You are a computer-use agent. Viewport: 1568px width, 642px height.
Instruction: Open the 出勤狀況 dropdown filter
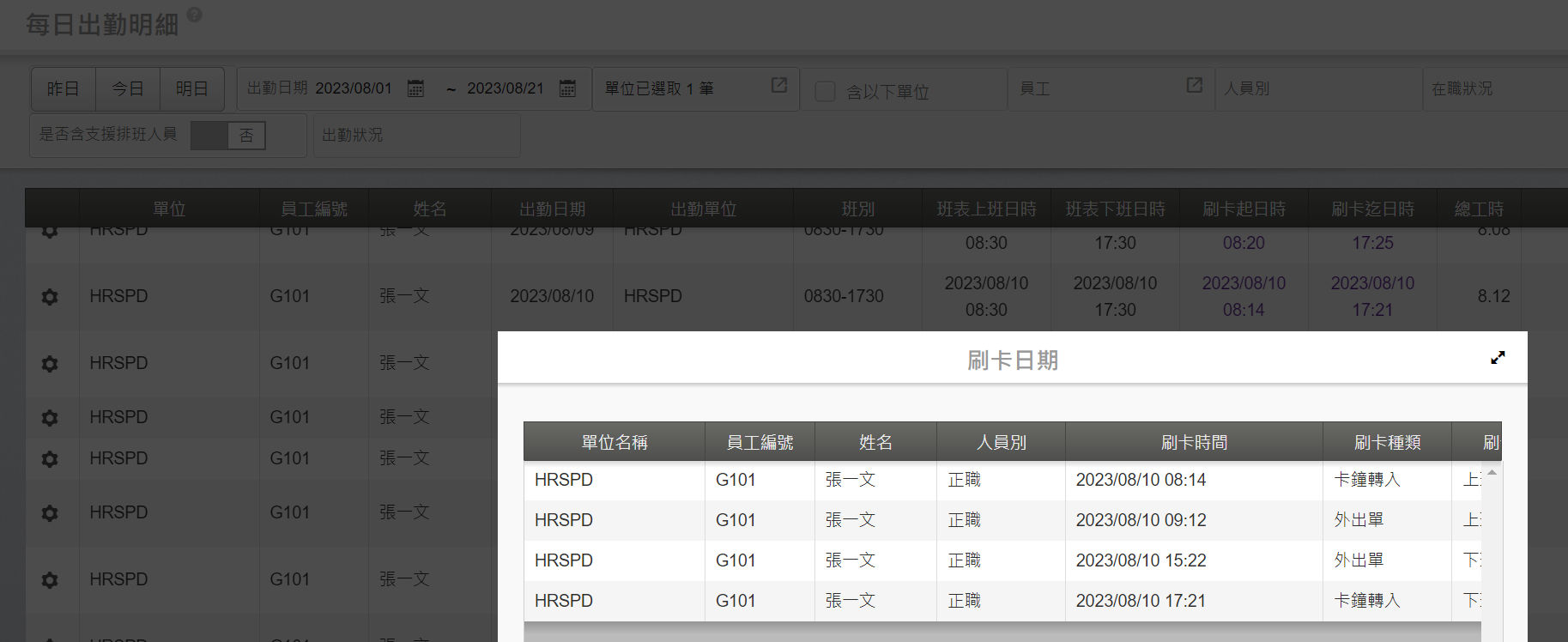[416, 136]
